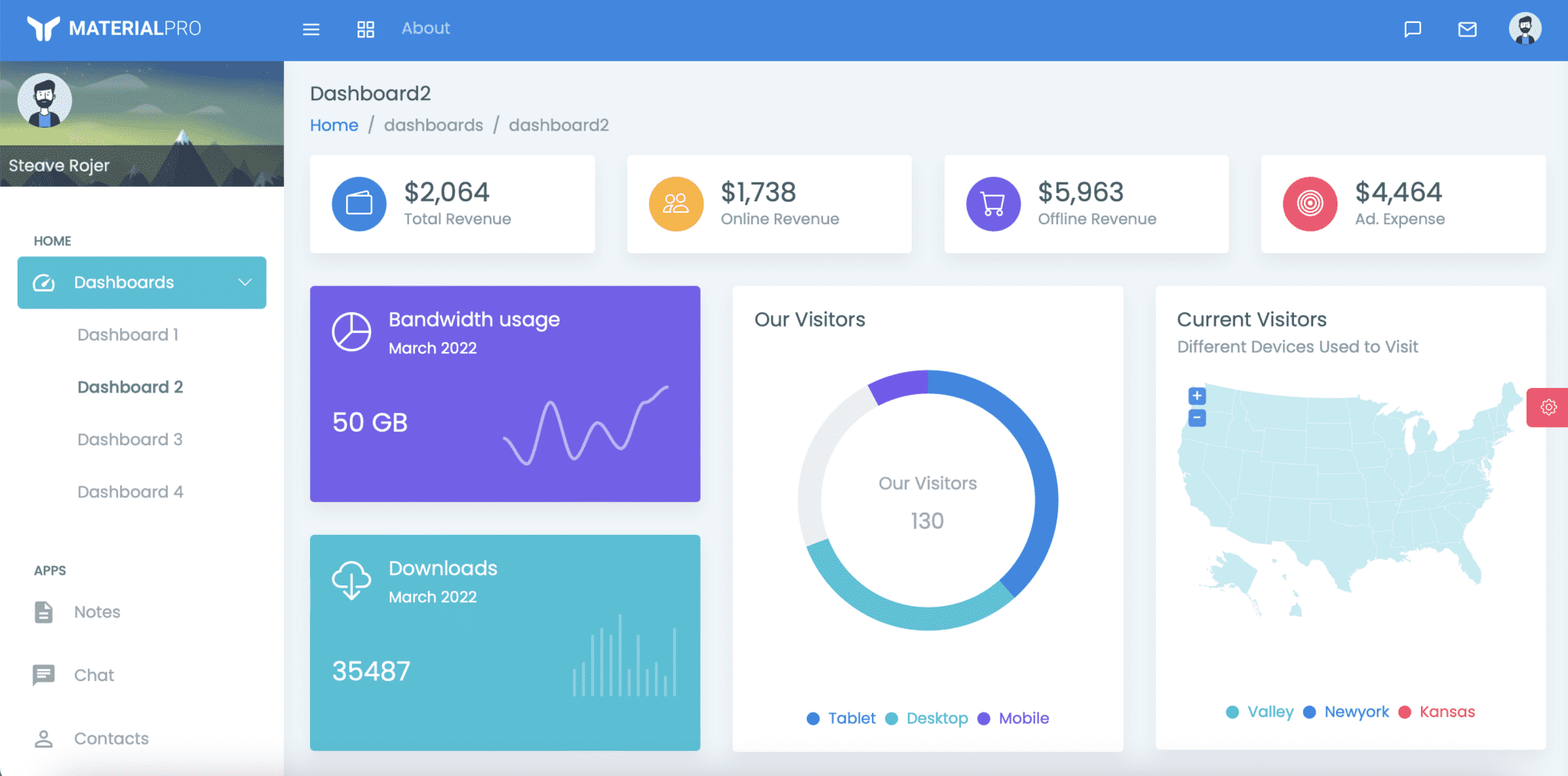Select Dashboard 3 in sidebar
1568x776 pixels.
pos(130,439)
